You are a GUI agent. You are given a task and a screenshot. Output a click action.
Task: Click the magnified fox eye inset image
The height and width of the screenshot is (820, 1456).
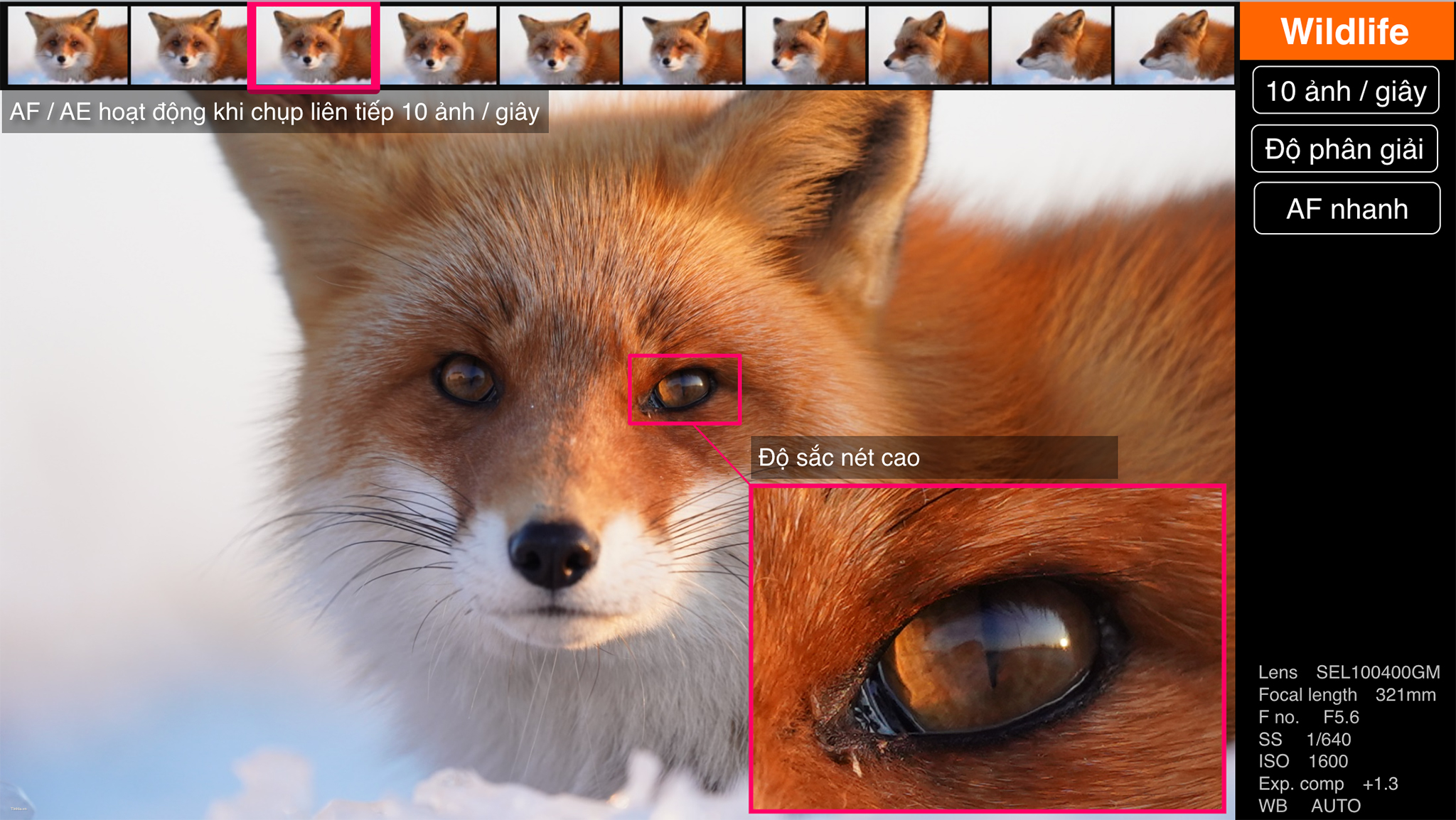pyautogui.click(x=987, y=648)
